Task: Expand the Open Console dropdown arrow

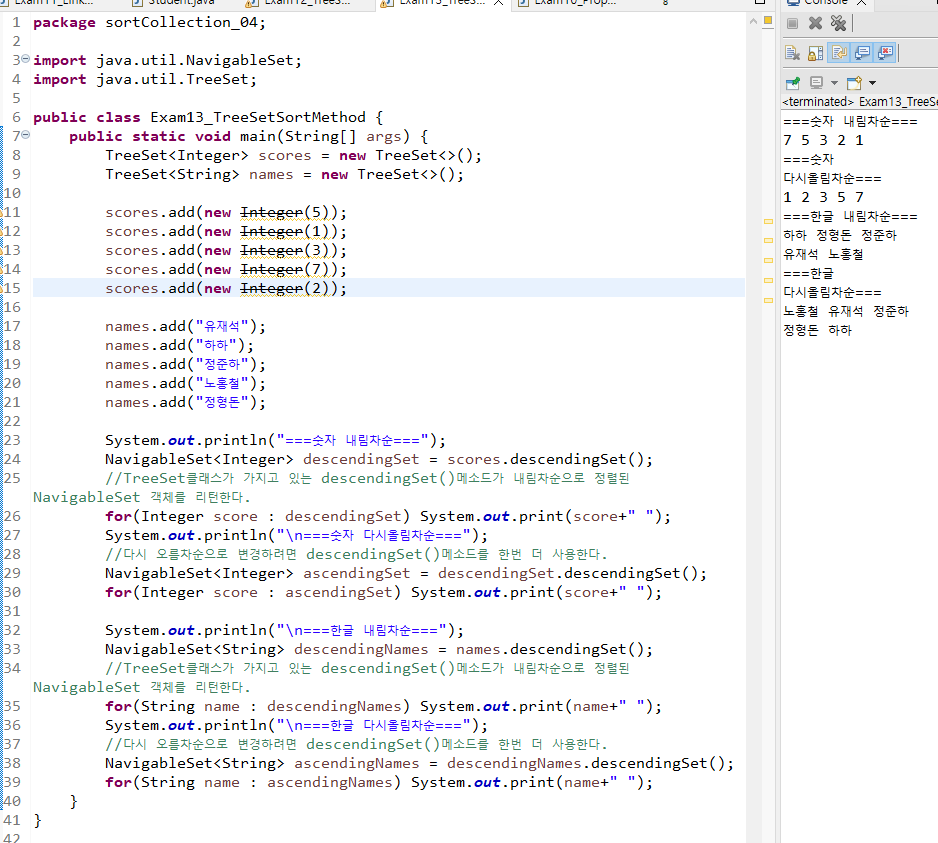Action: pos(872,83)
